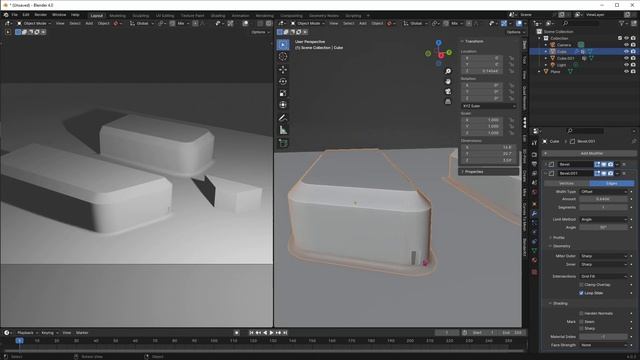Disable the Loop Slide checkbox
The image size is (640, 360).
coord(581,293)
